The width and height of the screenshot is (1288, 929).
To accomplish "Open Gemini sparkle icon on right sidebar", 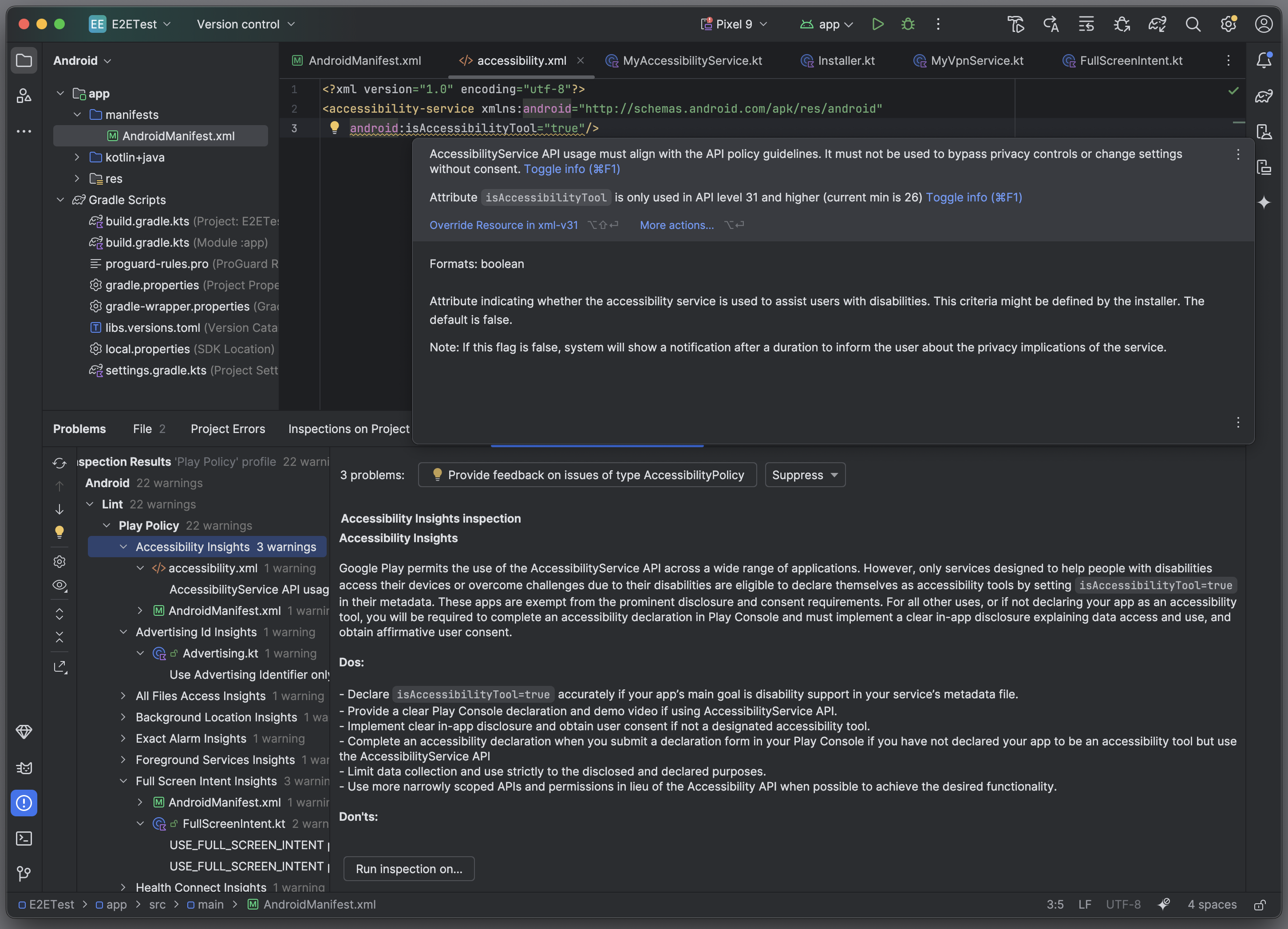I will pos(1264,203).
